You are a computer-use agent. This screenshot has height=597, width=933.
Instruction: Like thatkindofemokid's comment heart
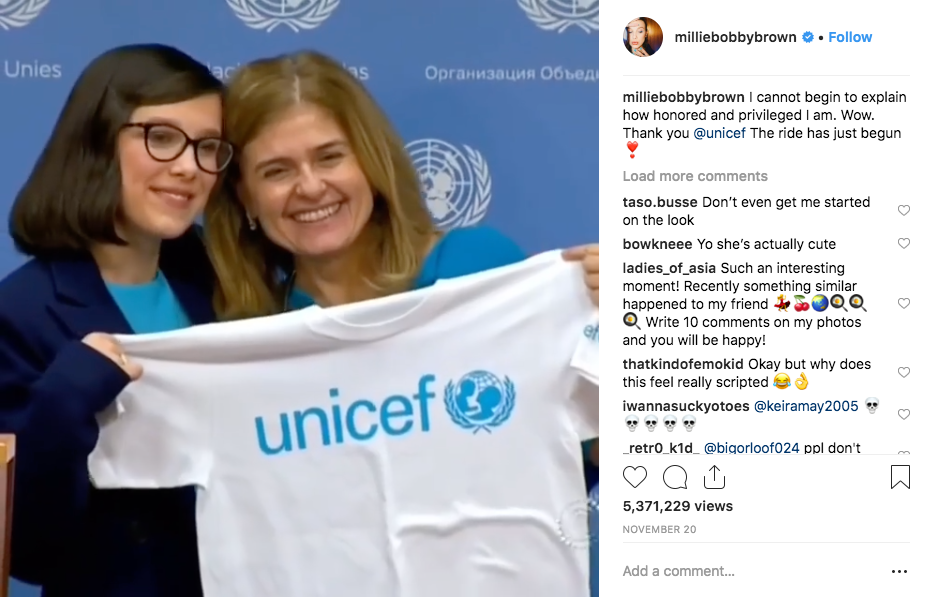(903, 372)
